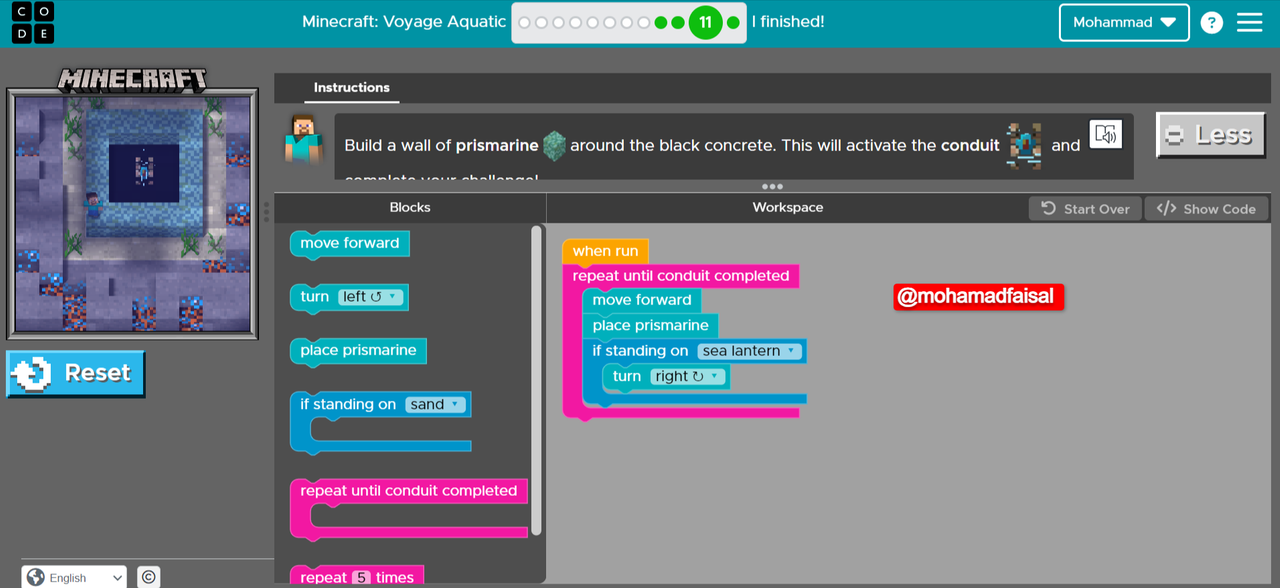Click the Show Code button
The width and height of the screenshot is (1280, 588).
tap(1206, 208)
